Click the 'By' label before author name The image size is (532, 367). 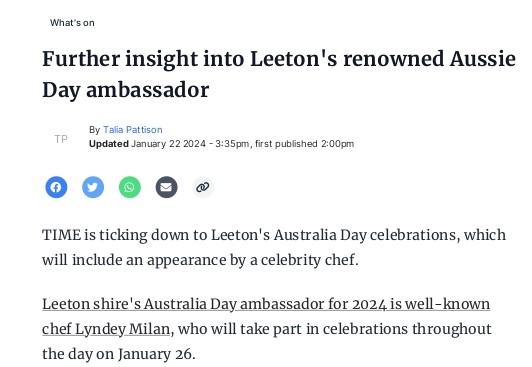point(94,130)
